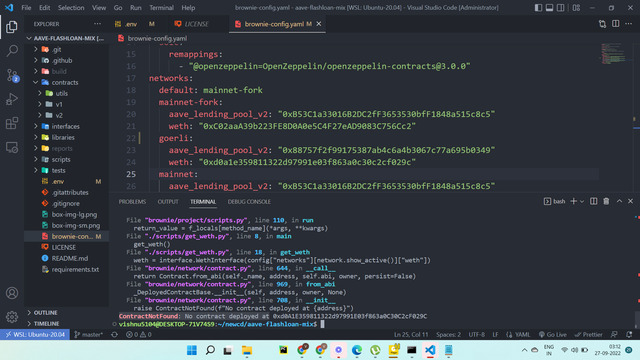Add a new terminal with plus icon
Screen dimensions: 640x360
pos(573,201)
